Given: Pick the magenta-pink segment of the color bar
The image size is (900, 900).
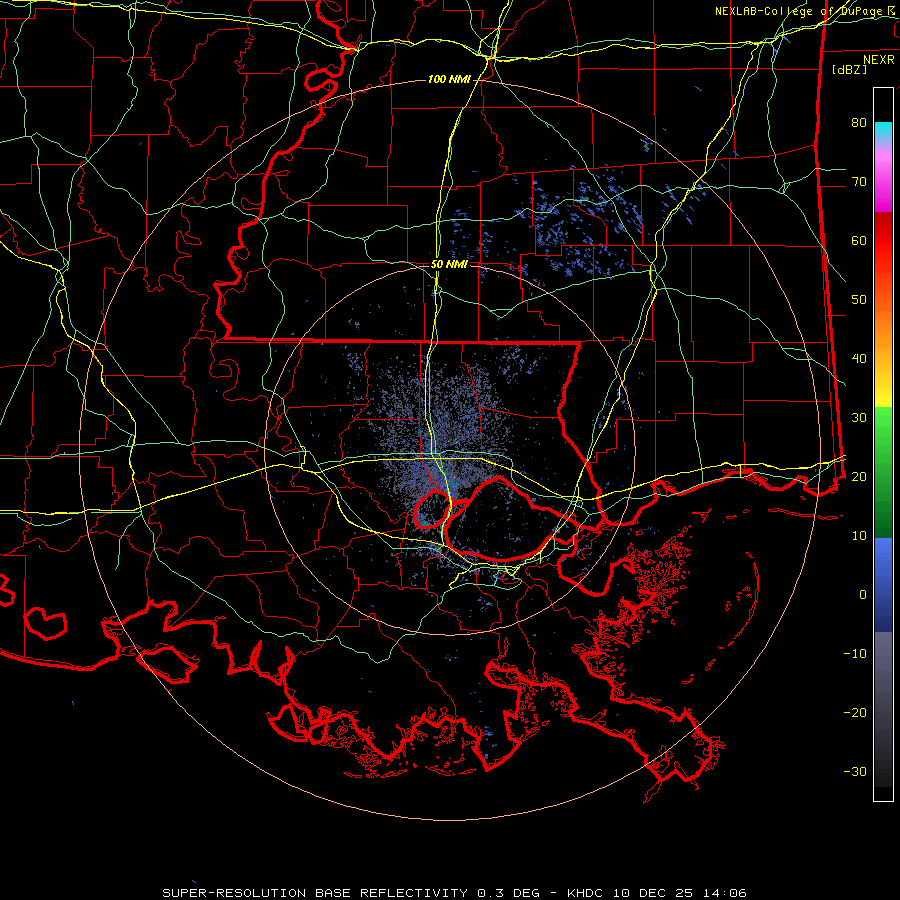Looking at the screenshot, I should click(883, 178).
